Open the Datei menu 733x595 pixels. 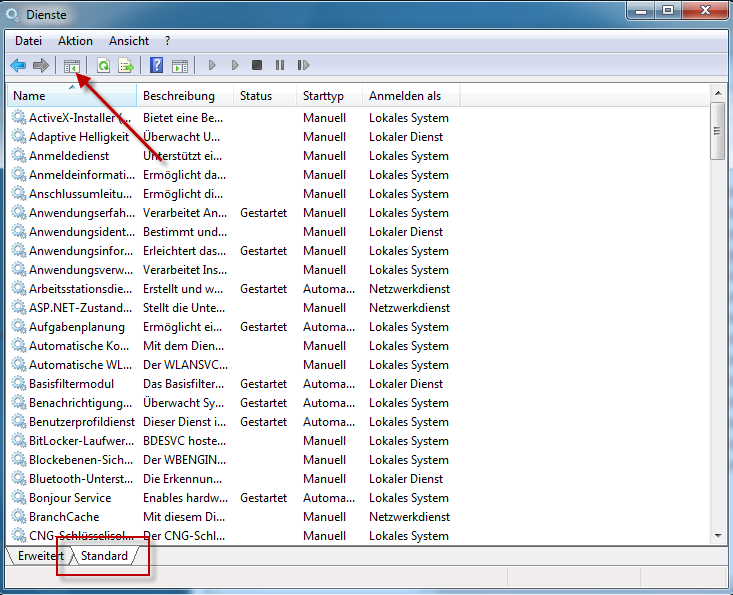coord(29,41)
